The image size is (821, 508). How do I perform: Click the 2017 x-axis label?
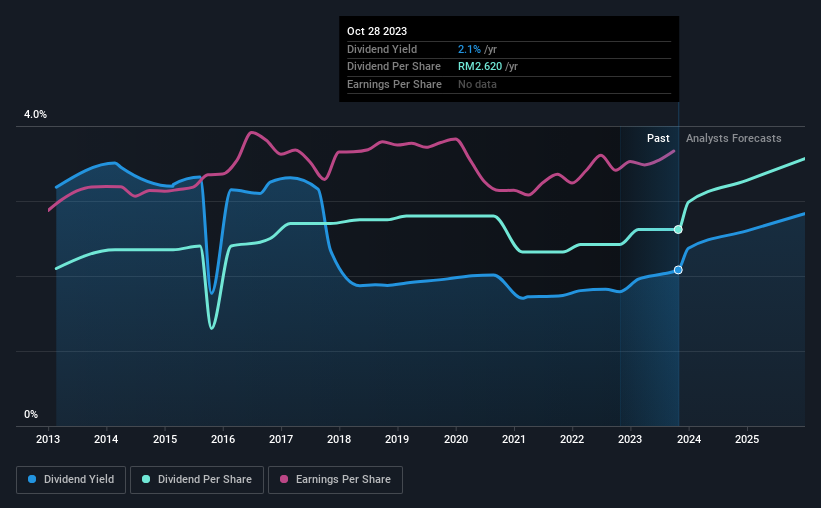[x=281, y=439]
